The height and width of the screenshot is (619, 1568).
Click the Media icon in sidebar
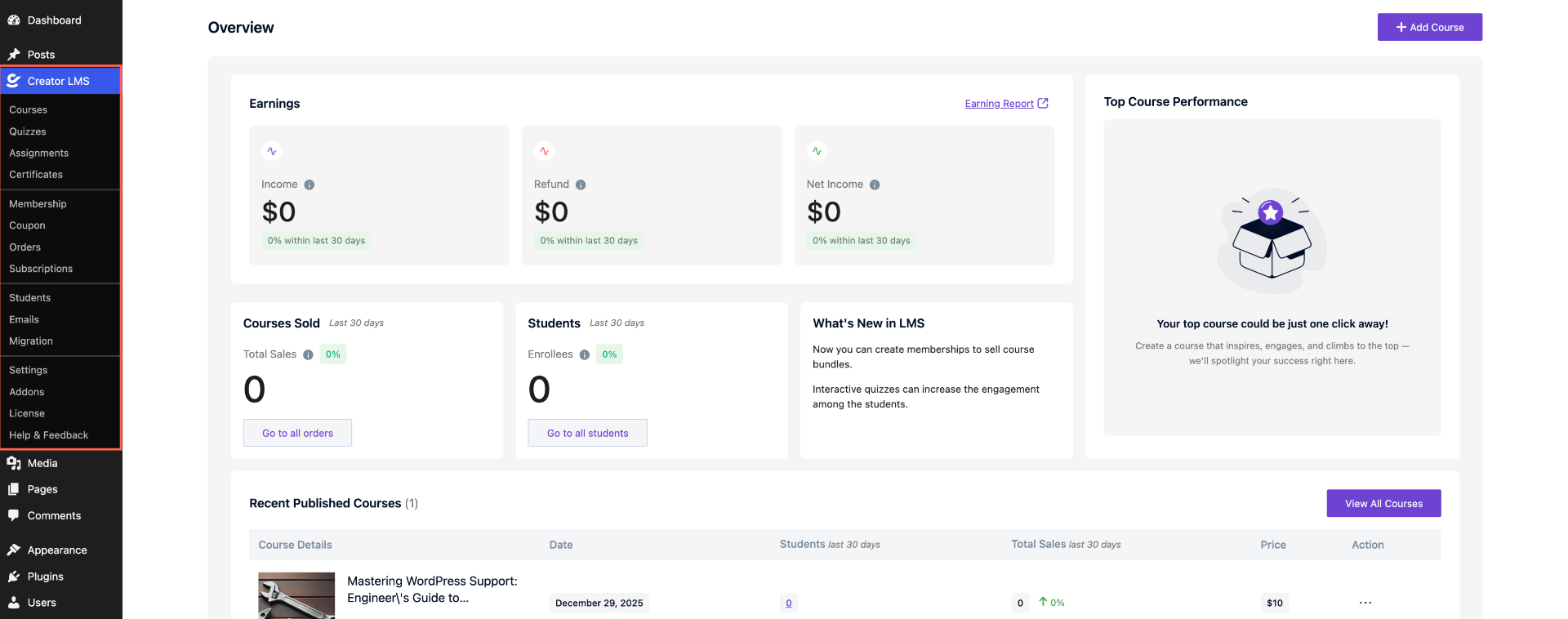14,463
